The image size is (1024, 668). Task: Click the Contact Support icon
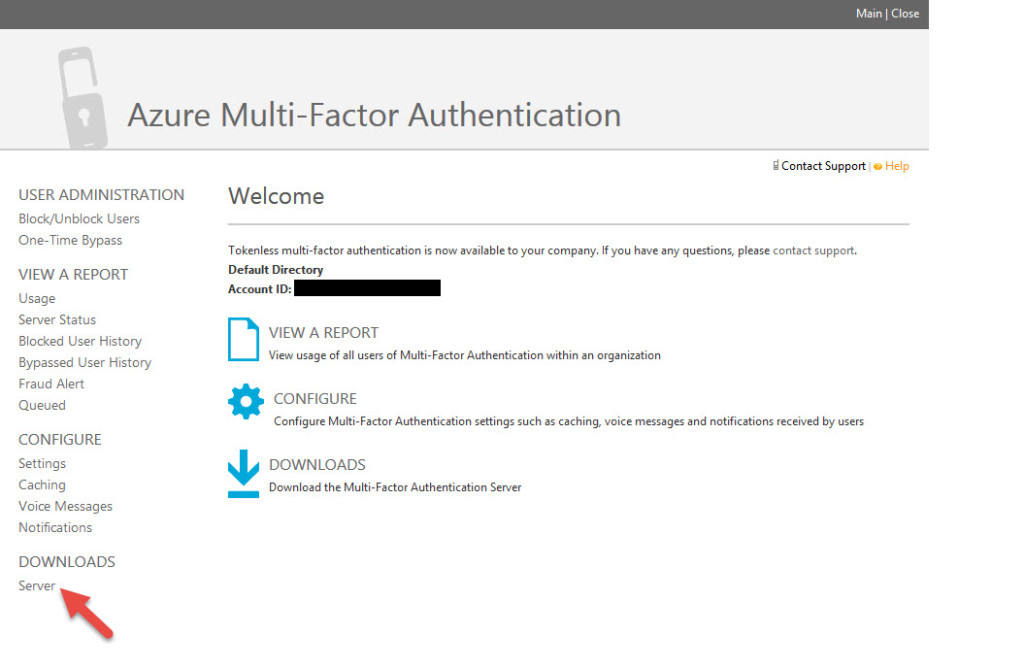[774, 165]
